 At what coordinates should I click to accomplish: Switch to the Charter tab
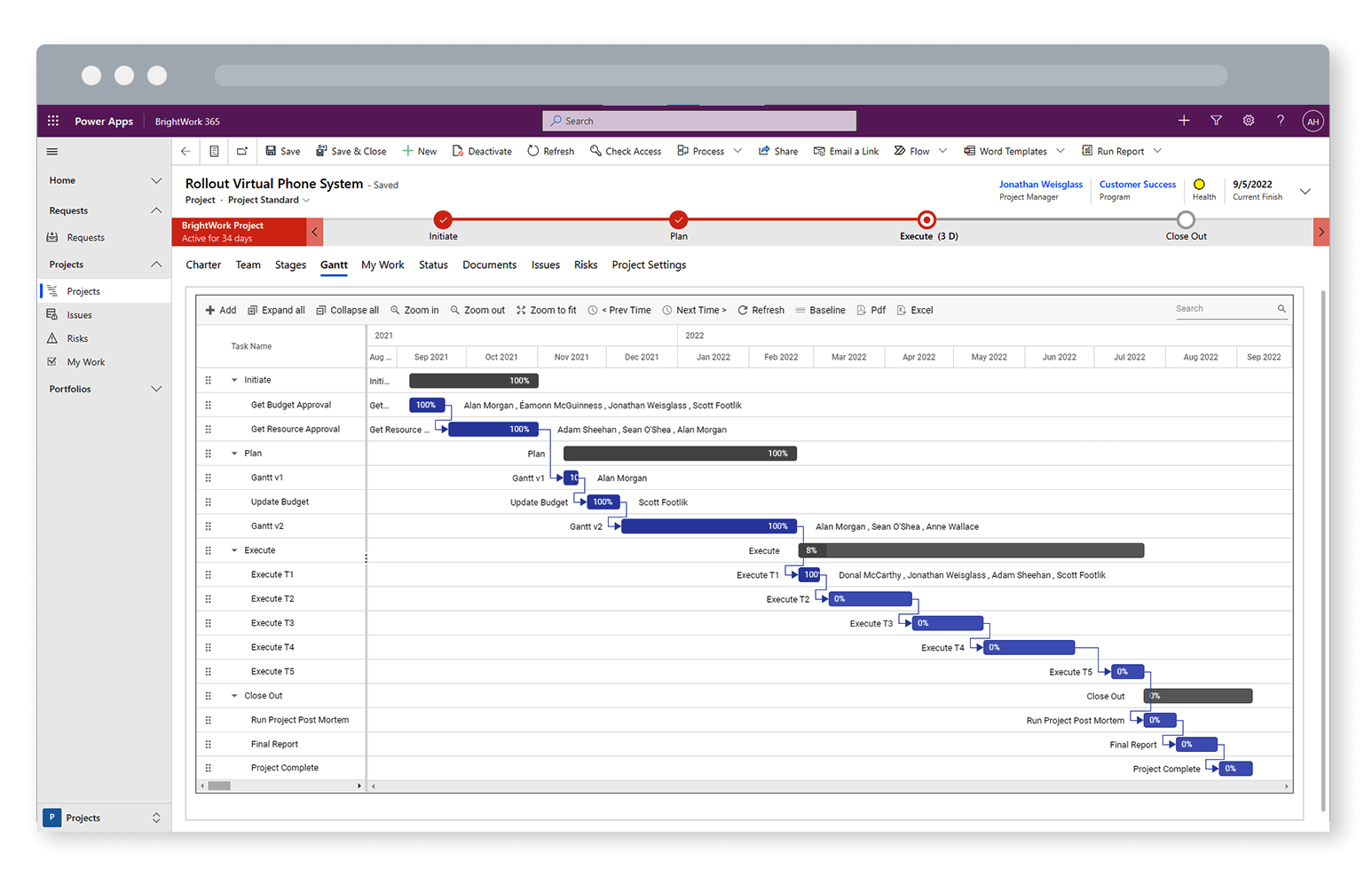202,265
